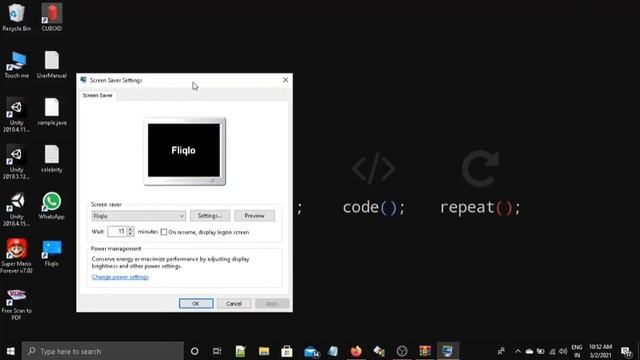Open the notification center icon
Screen dimensions: 640x360
click(626, 351)
